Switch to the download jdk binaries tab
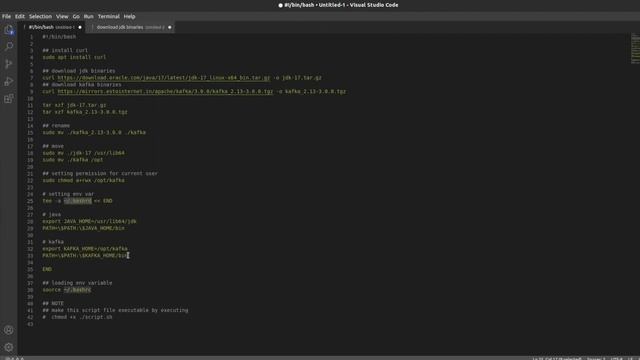 pyautogui.click(x=130, y=27)
